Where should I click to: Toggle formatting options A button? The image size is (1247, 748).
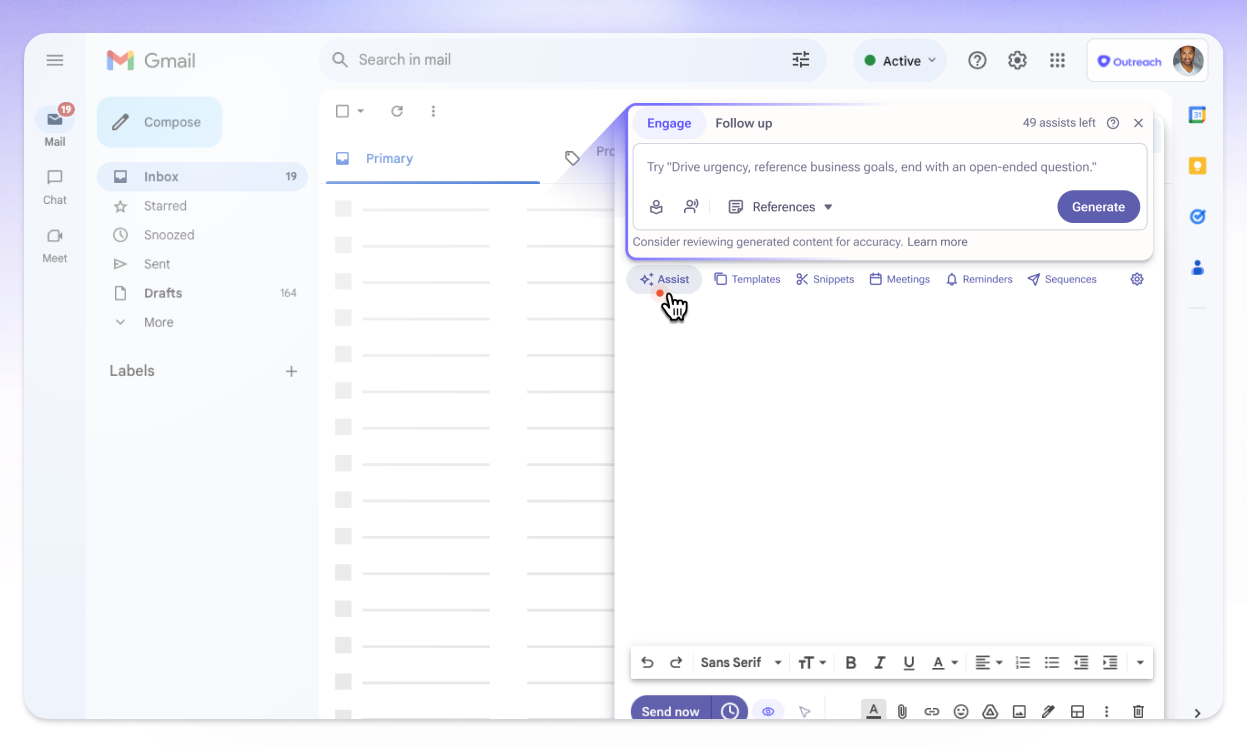(873, 710)
